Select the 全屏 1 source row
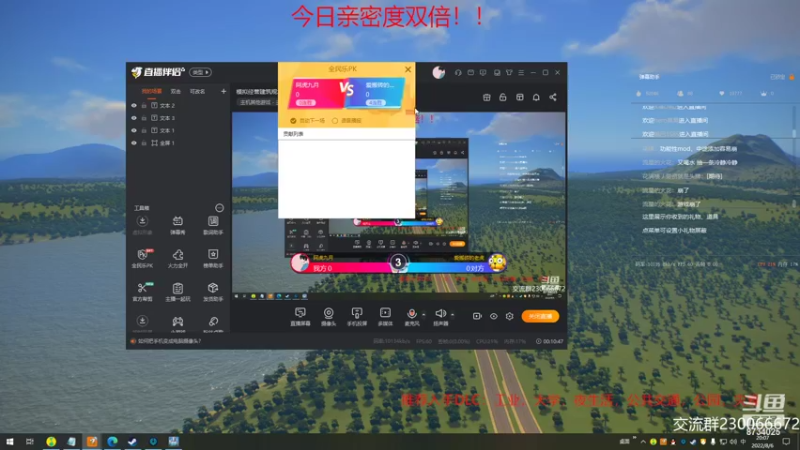Image resolution: width=800 pixels, height=450 pixels. (x=178, y=143)
